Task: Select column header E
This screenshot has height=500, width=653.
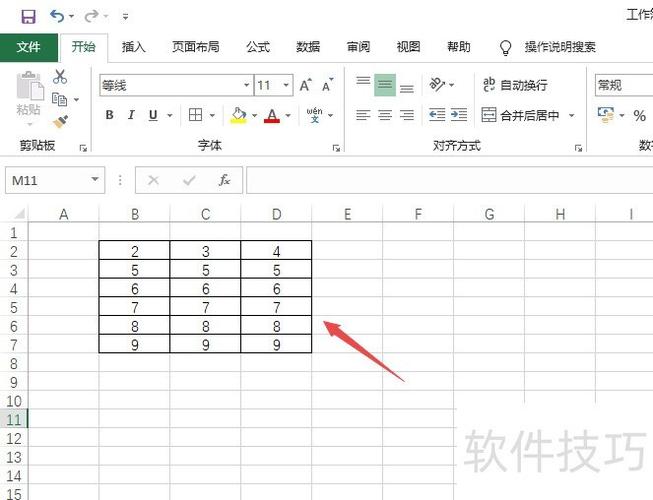Action: pos(347,214)
